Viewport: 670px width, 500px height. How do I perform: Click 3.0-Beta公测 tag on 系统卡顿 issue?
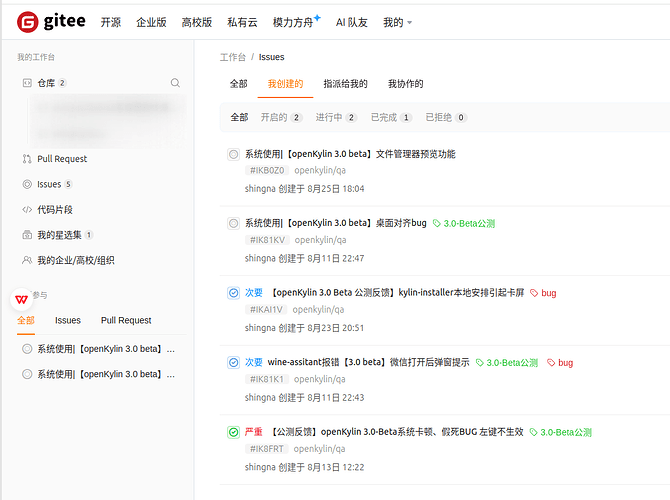pyautogui.click(x=561, y=432)
